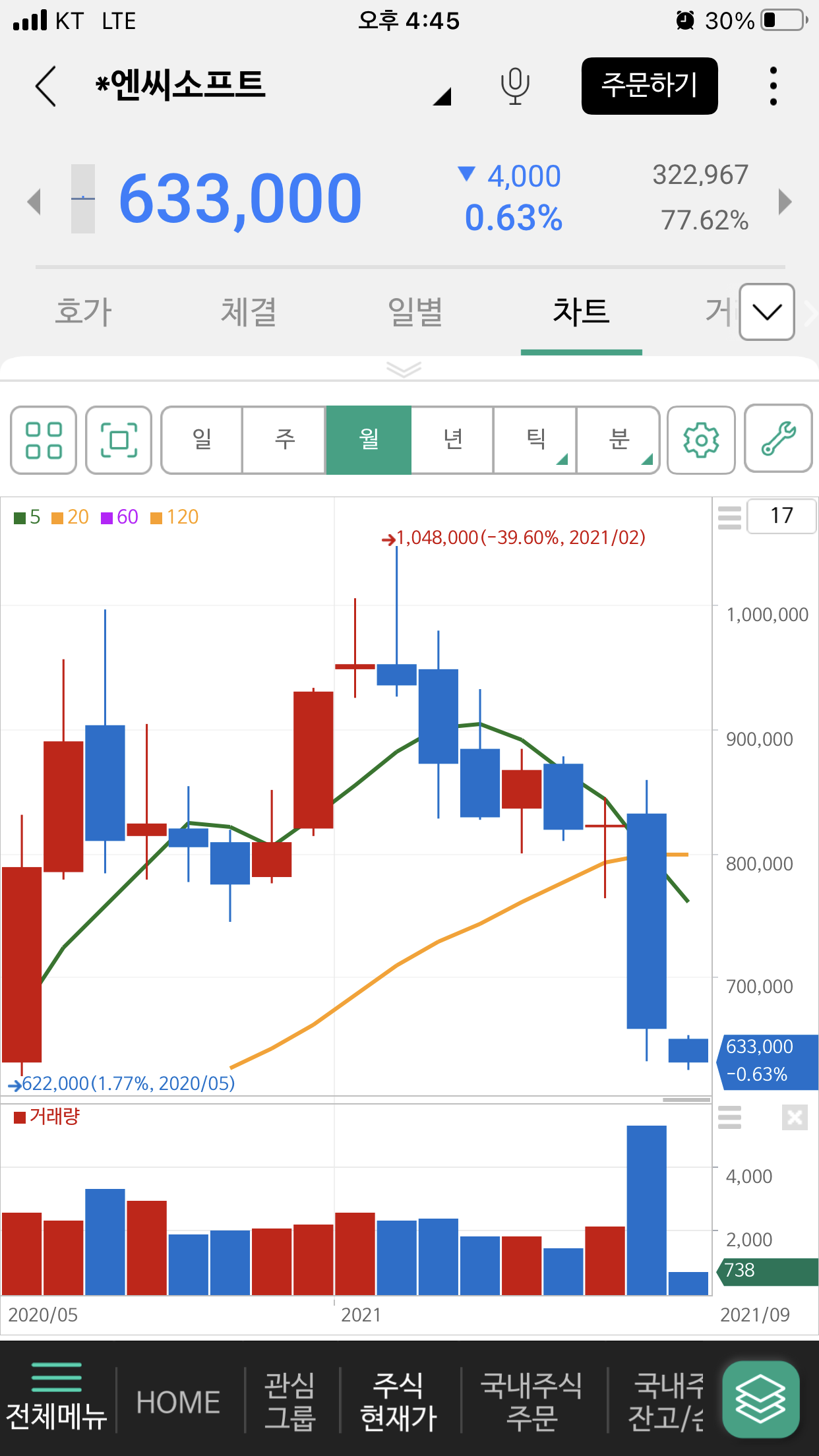Viewport: 819px width, 1456px height.
Task: Switch chart period to 년 (yearly)
Action: pos(452,440)
